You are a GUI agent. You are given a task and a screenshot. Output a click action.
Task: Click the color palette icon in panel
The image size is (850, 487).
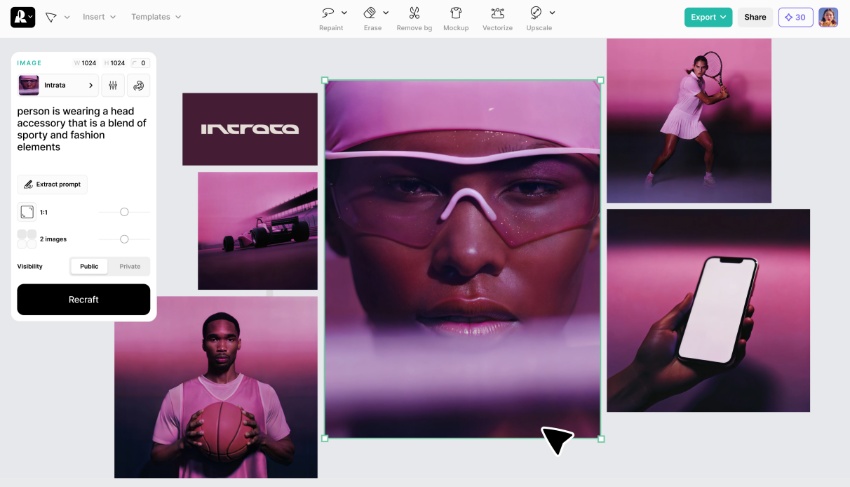tap(139, 86)
